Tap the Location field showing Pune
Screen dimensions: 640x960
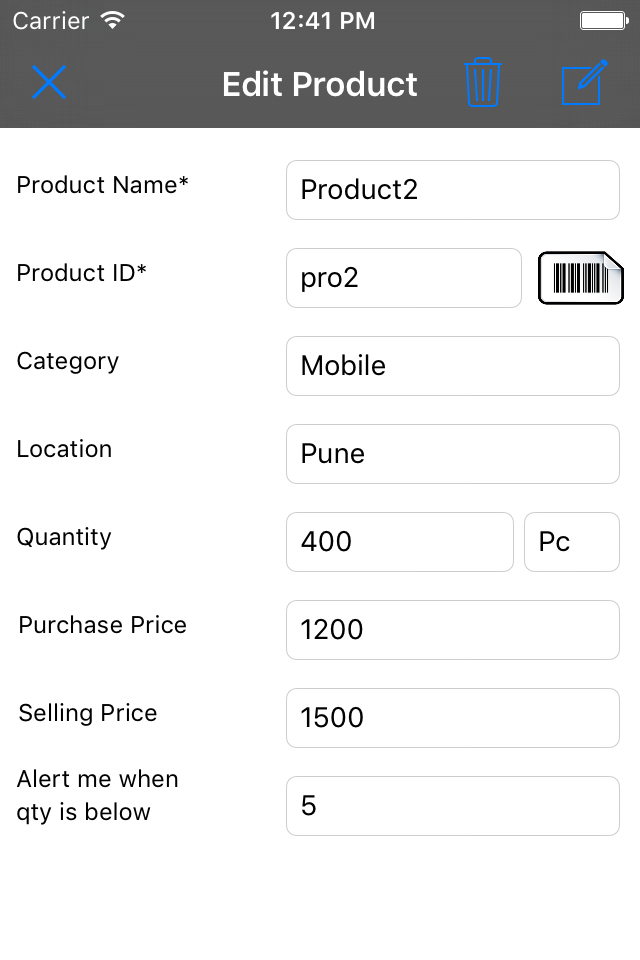point(452,454)
